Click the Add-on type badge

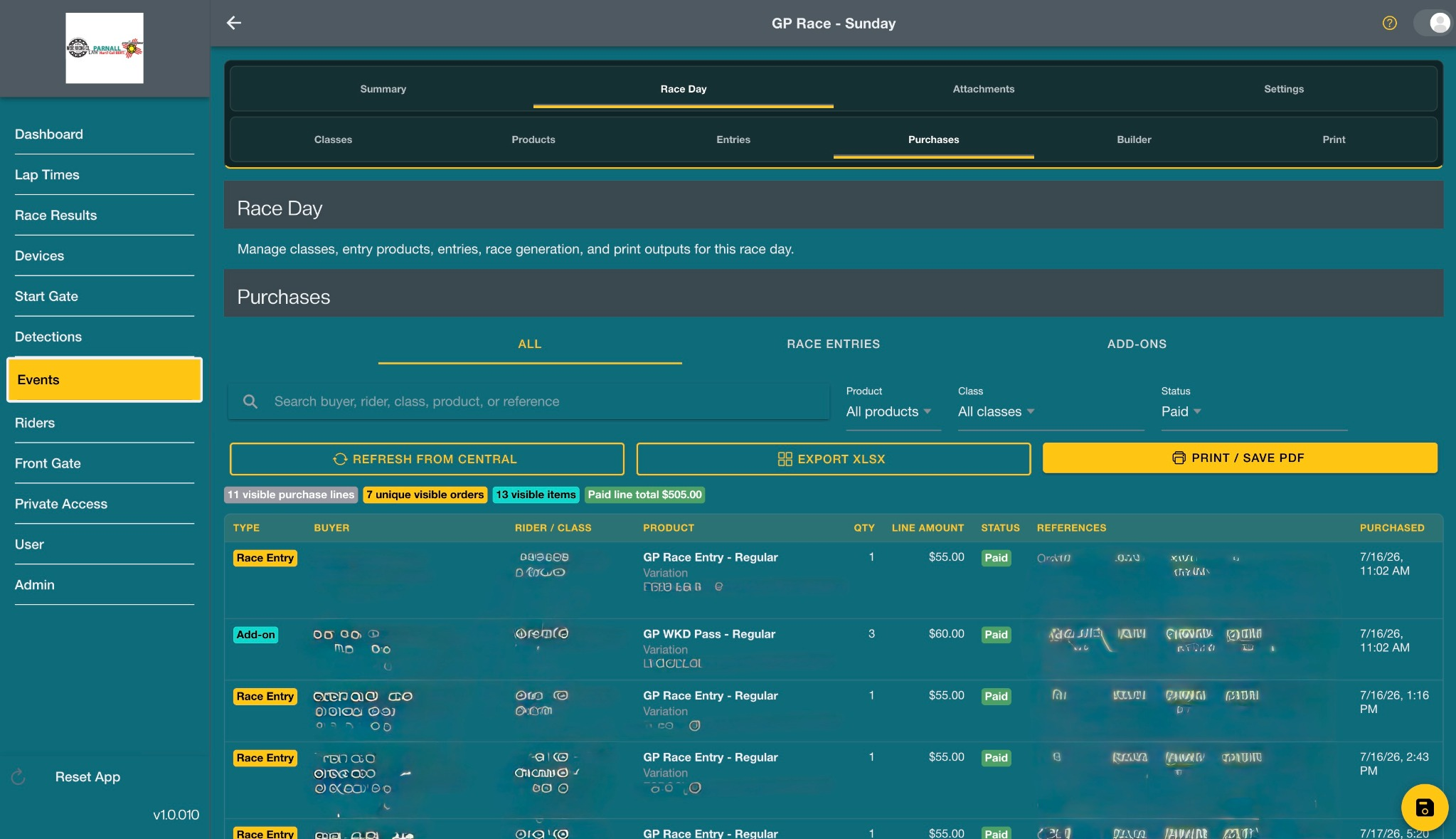coord(255,635)
